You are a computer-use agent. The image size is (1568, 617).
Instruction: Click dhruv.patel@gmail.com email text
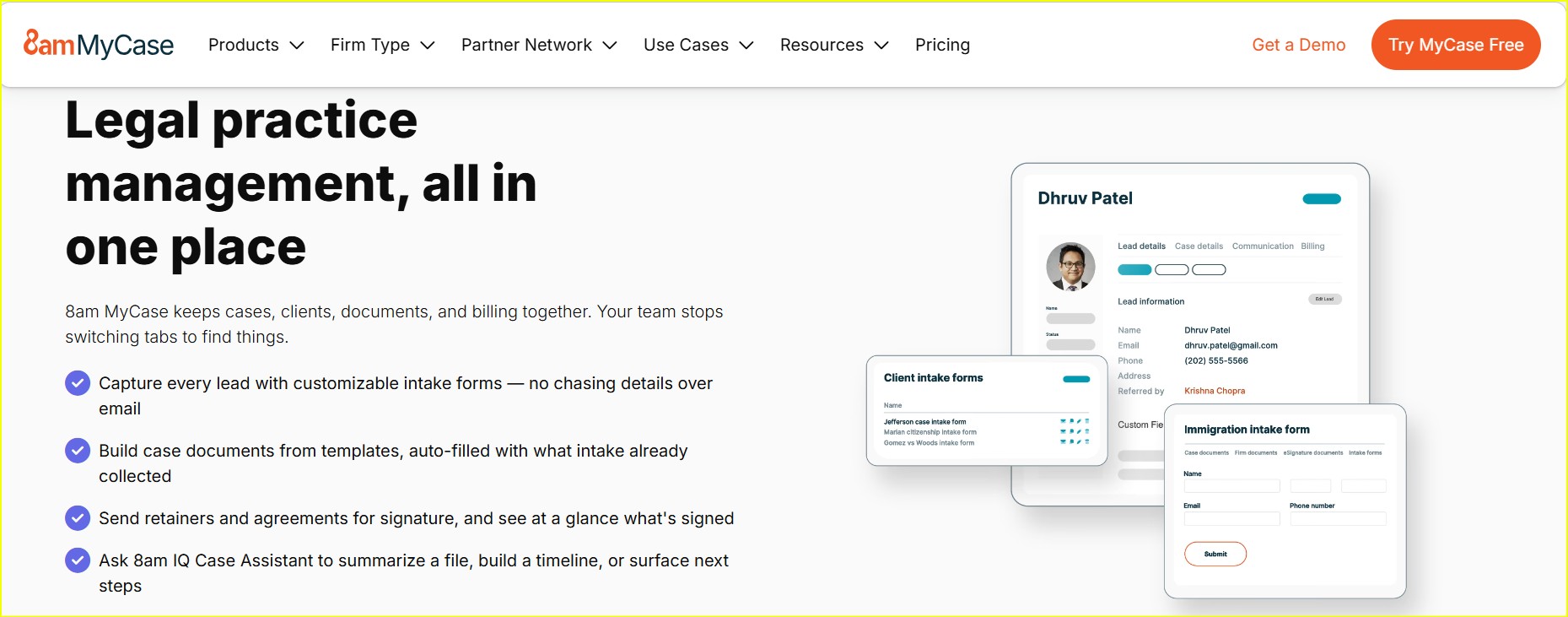1231,345
